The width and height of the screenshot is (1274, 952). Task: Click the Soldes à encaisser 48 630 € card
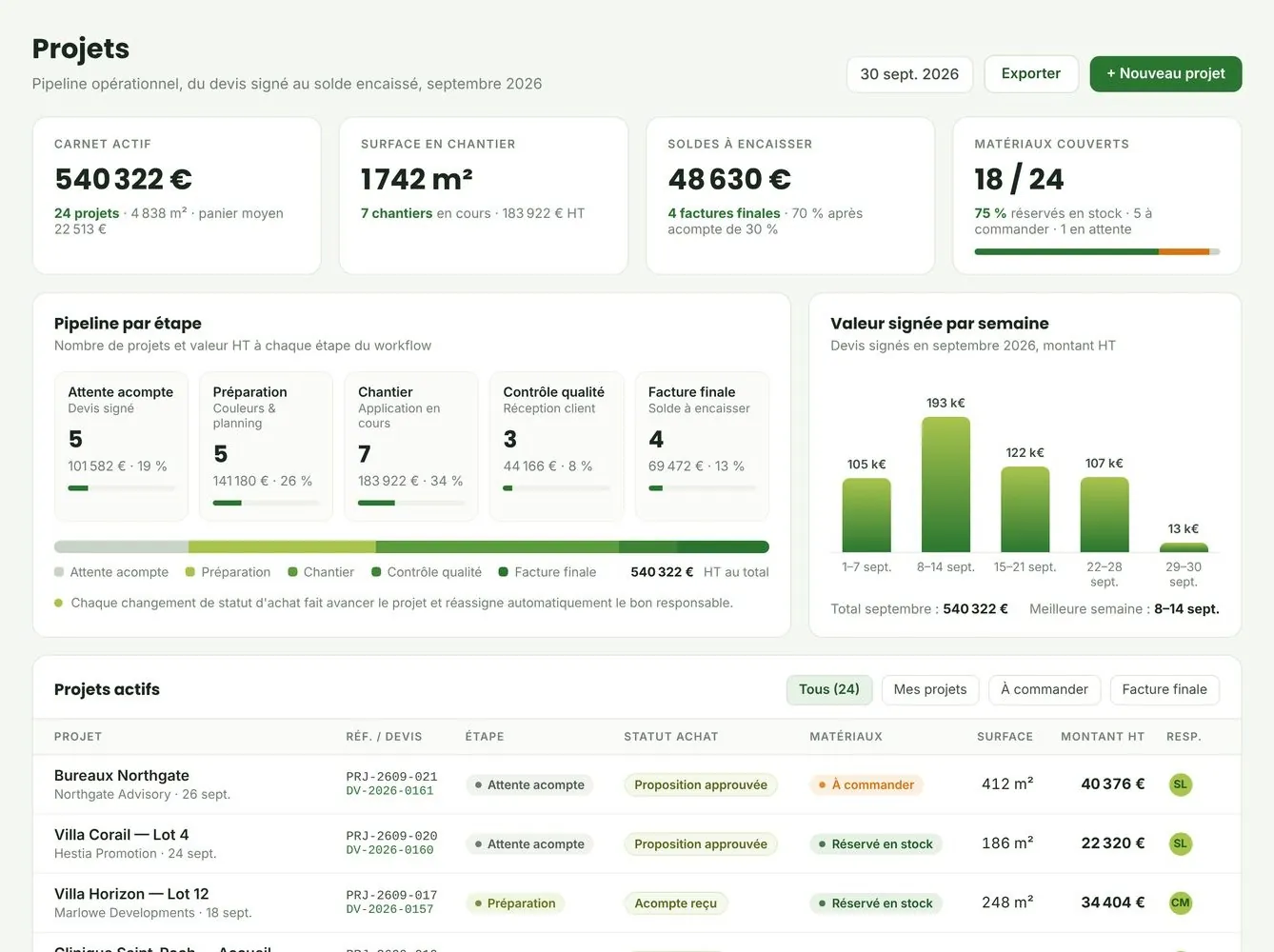click(790, 196)
